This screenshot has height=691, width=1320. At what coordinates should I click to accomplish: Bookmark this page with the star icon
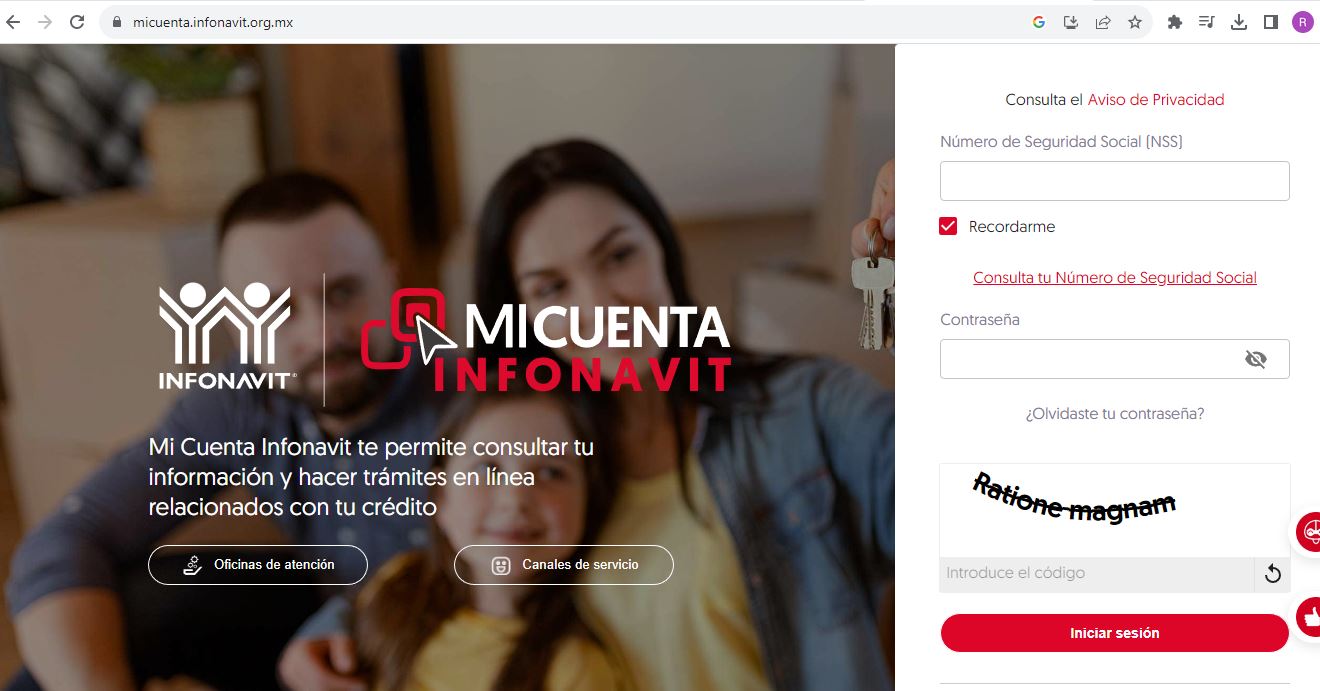(x=1135, y=22)
